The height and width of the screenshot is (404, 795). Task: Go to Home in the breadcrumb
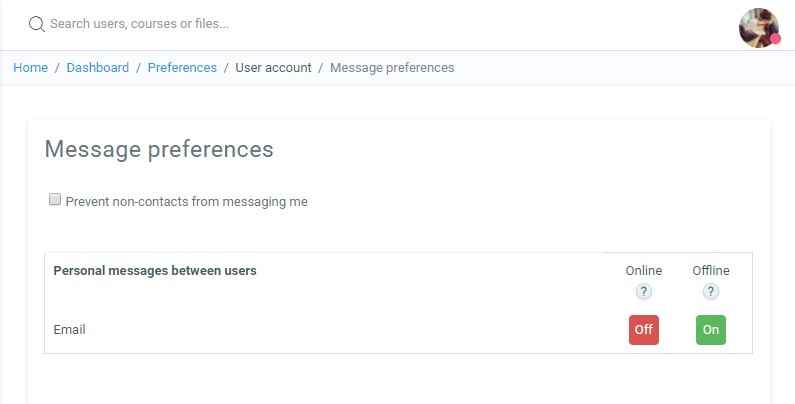(30, 68)
